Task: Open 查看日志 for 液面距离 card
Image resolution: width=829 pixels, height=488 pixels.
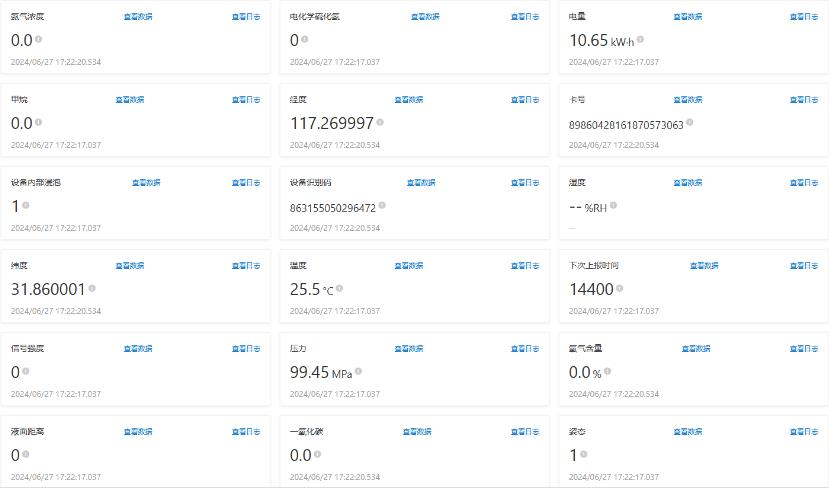Action: point(246,432)
